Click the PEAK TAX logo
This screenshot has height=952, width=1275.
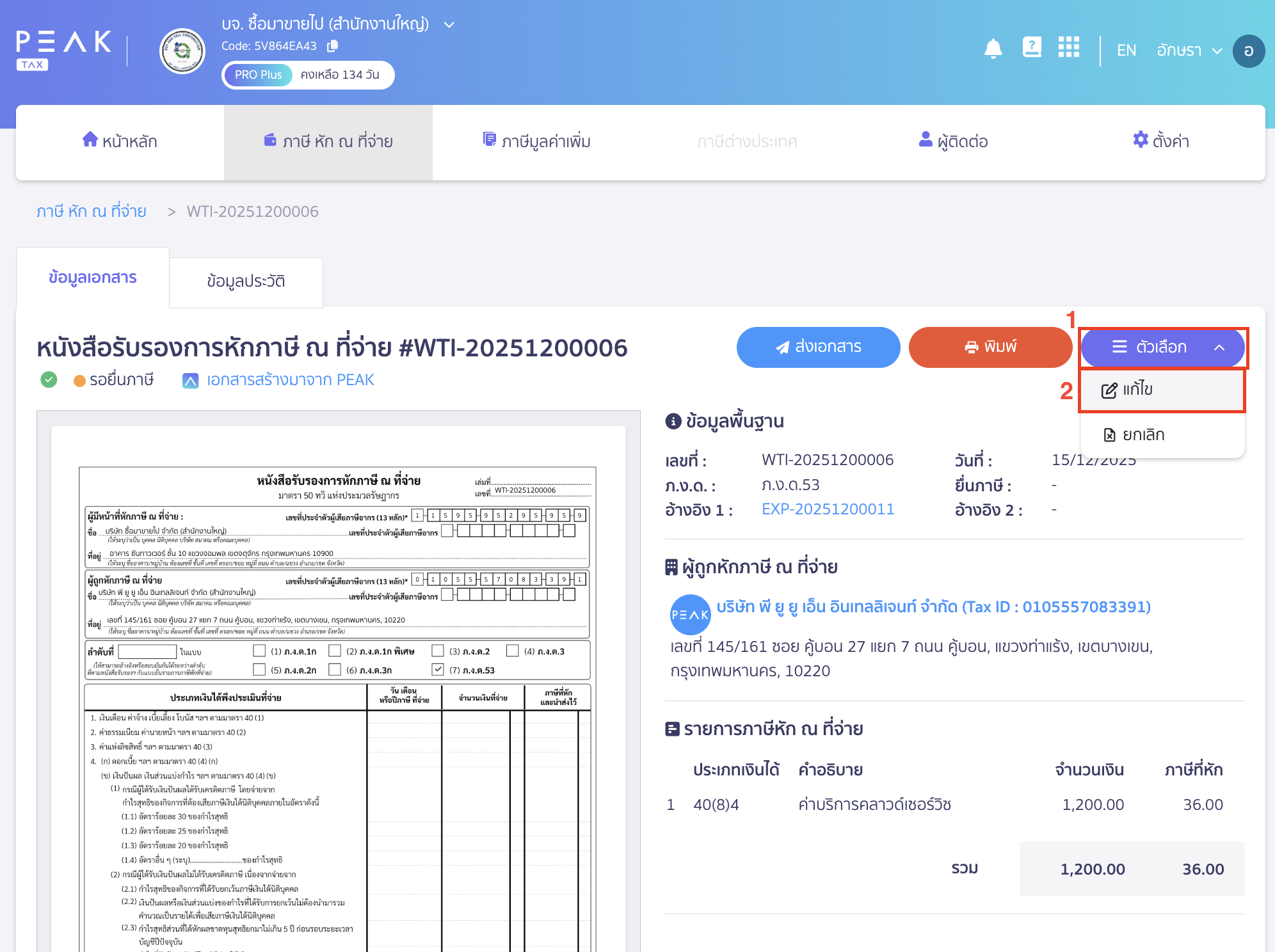tap(63, 49)
